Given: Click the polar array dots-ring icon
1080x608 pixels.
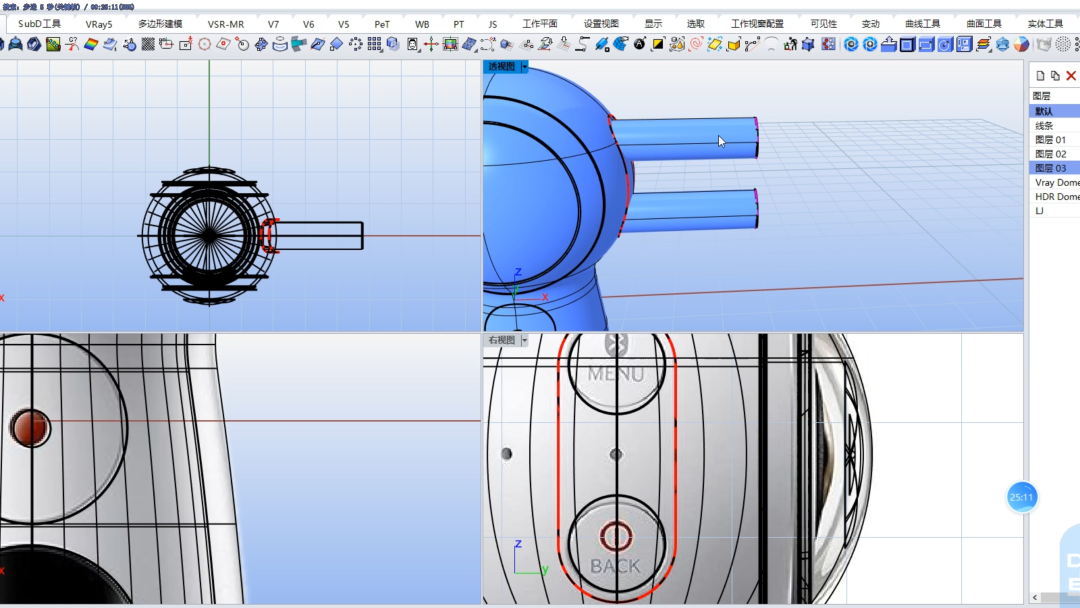Looking at the screenshot, I should [x=355, y=45].
